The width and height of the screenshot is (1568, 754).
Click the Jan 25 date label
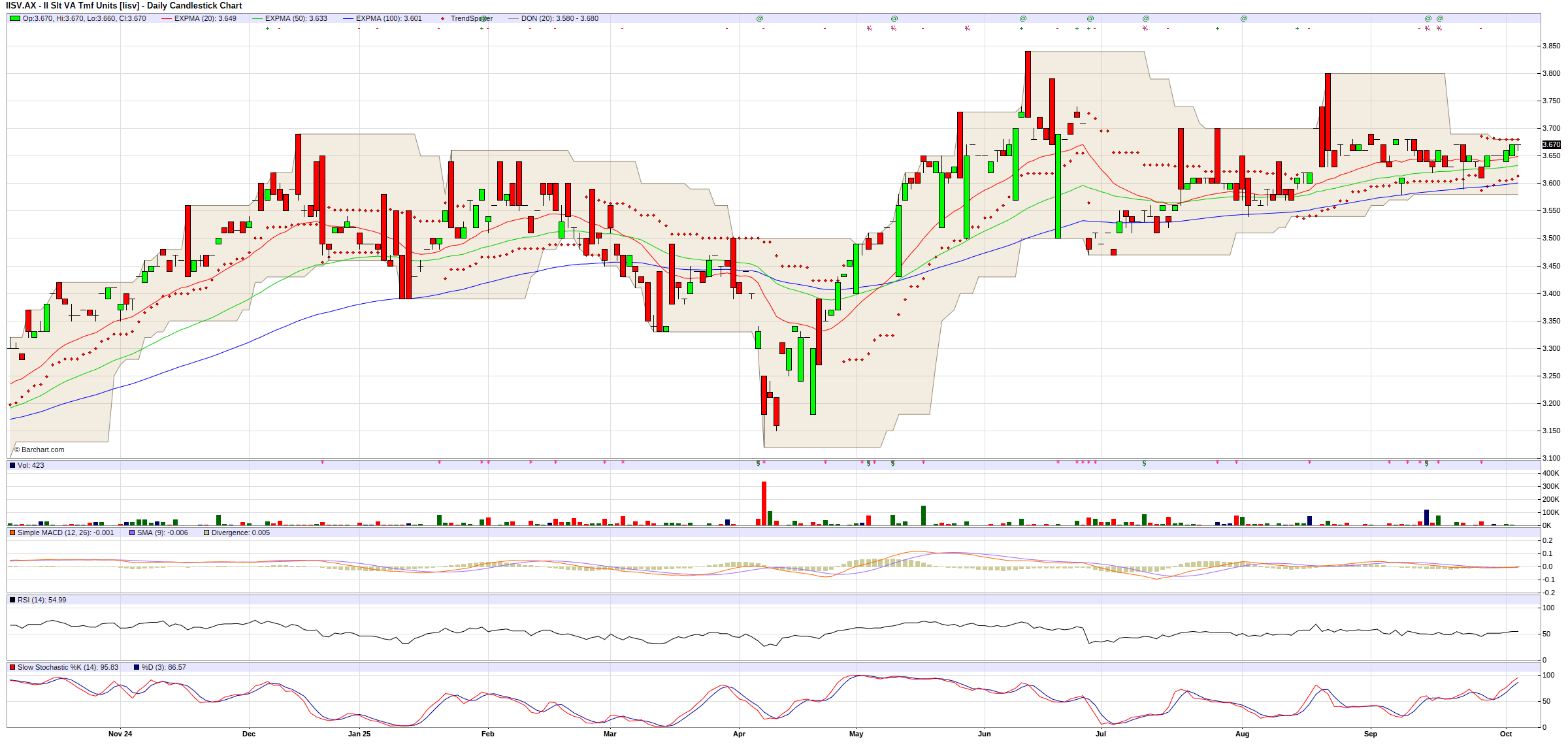(x=359, y=734)
